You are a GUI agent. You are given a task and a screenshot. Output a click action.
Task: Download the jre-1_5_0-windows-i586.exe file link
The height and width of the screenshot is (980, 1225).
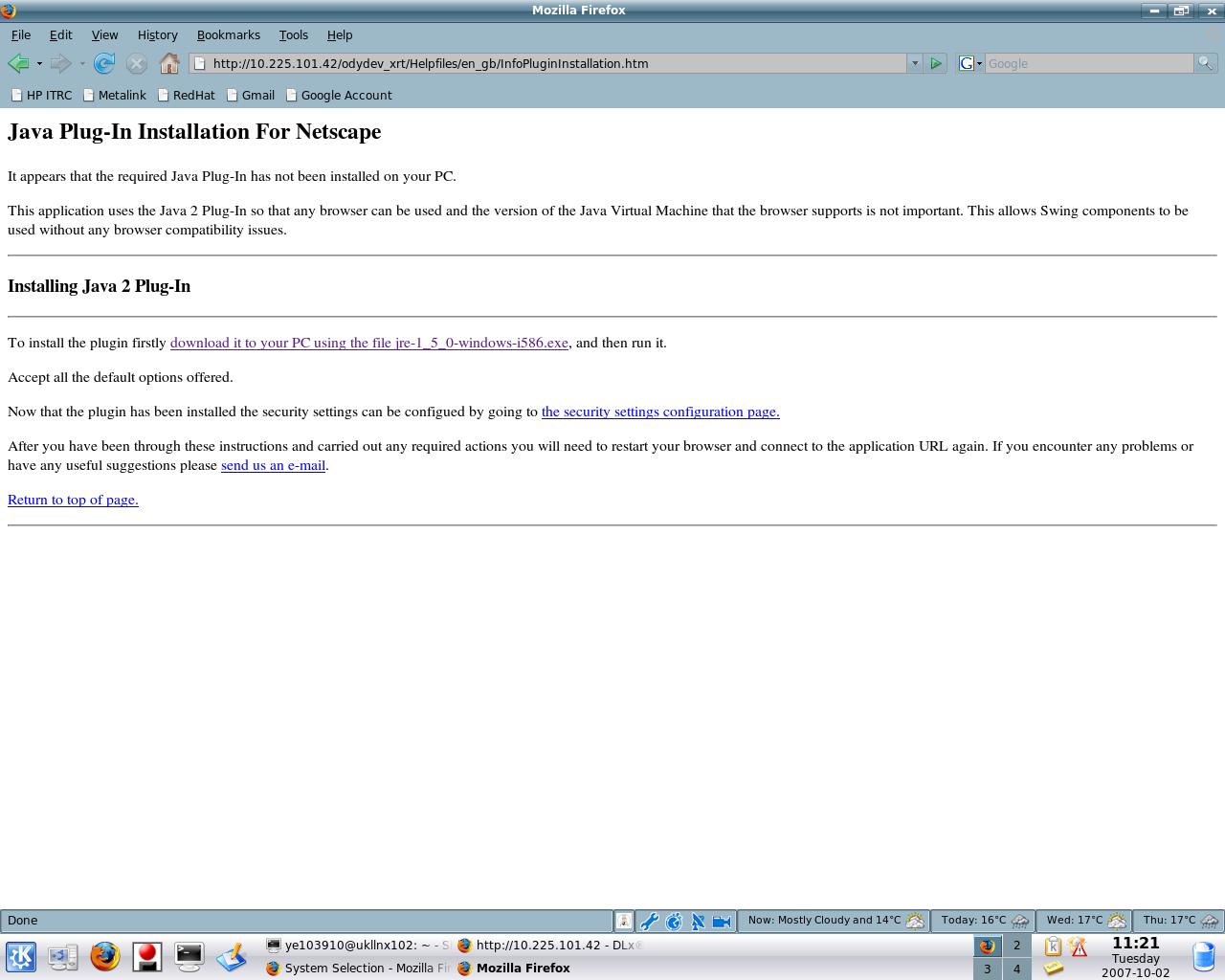pos(369,343)
